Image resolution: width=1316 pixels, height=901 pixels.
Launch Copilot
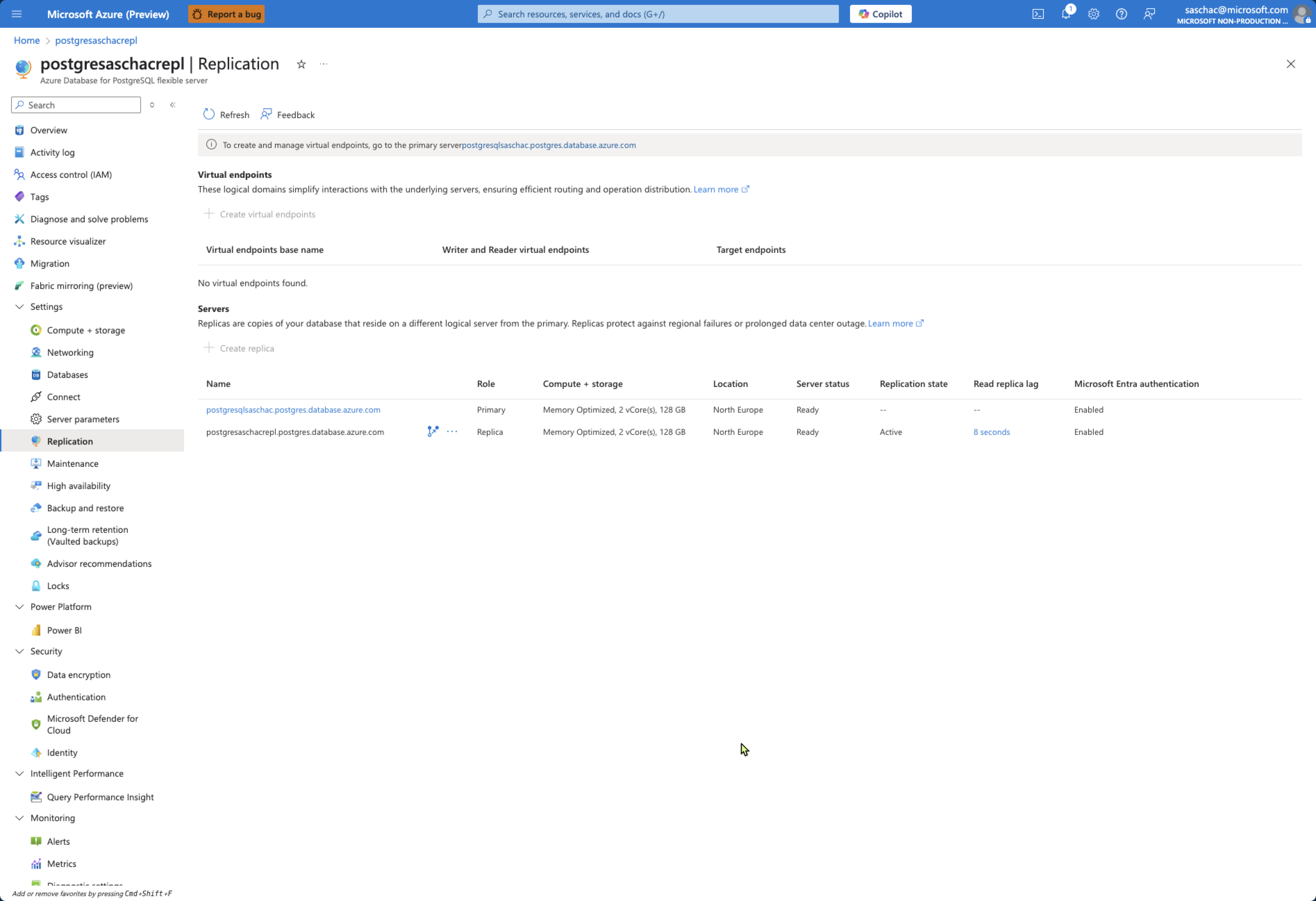(881, 14)
